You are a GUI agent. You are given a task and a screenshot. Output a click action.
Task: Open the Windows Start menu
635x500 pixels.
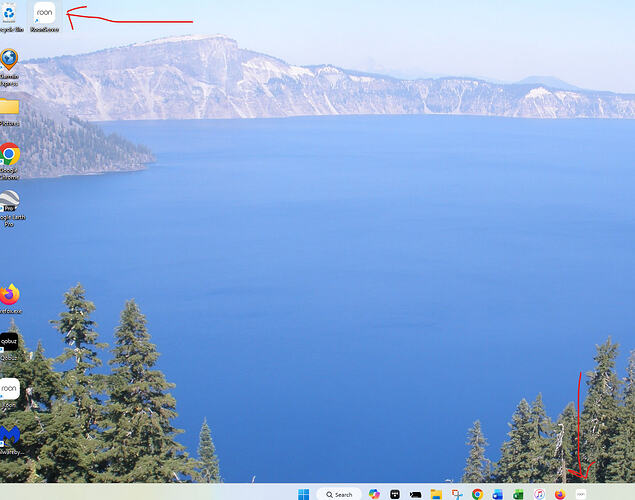point(303,494)
